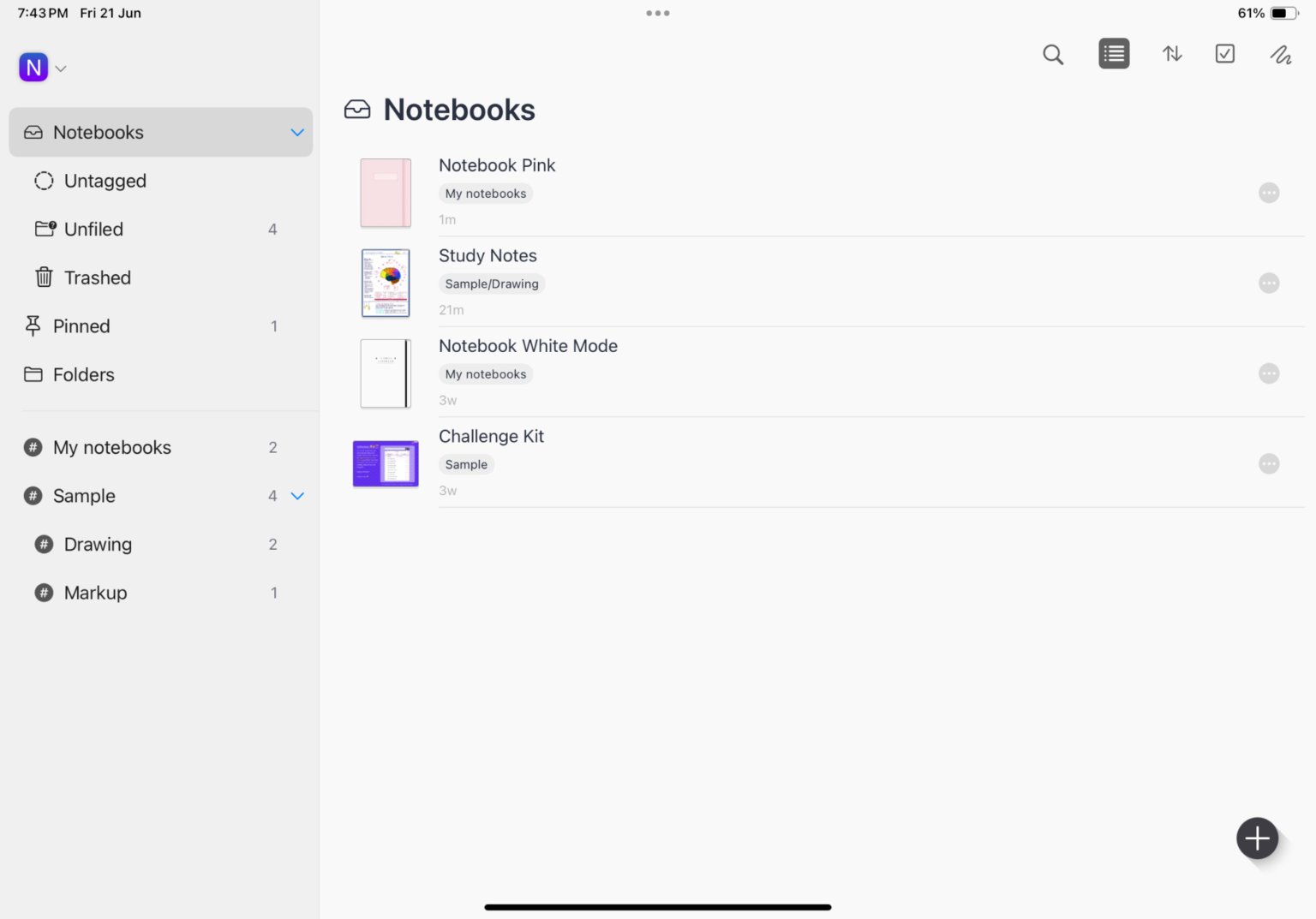Switch the view layout
The height and width of the screenshot is (919, 1316).
1113,53
